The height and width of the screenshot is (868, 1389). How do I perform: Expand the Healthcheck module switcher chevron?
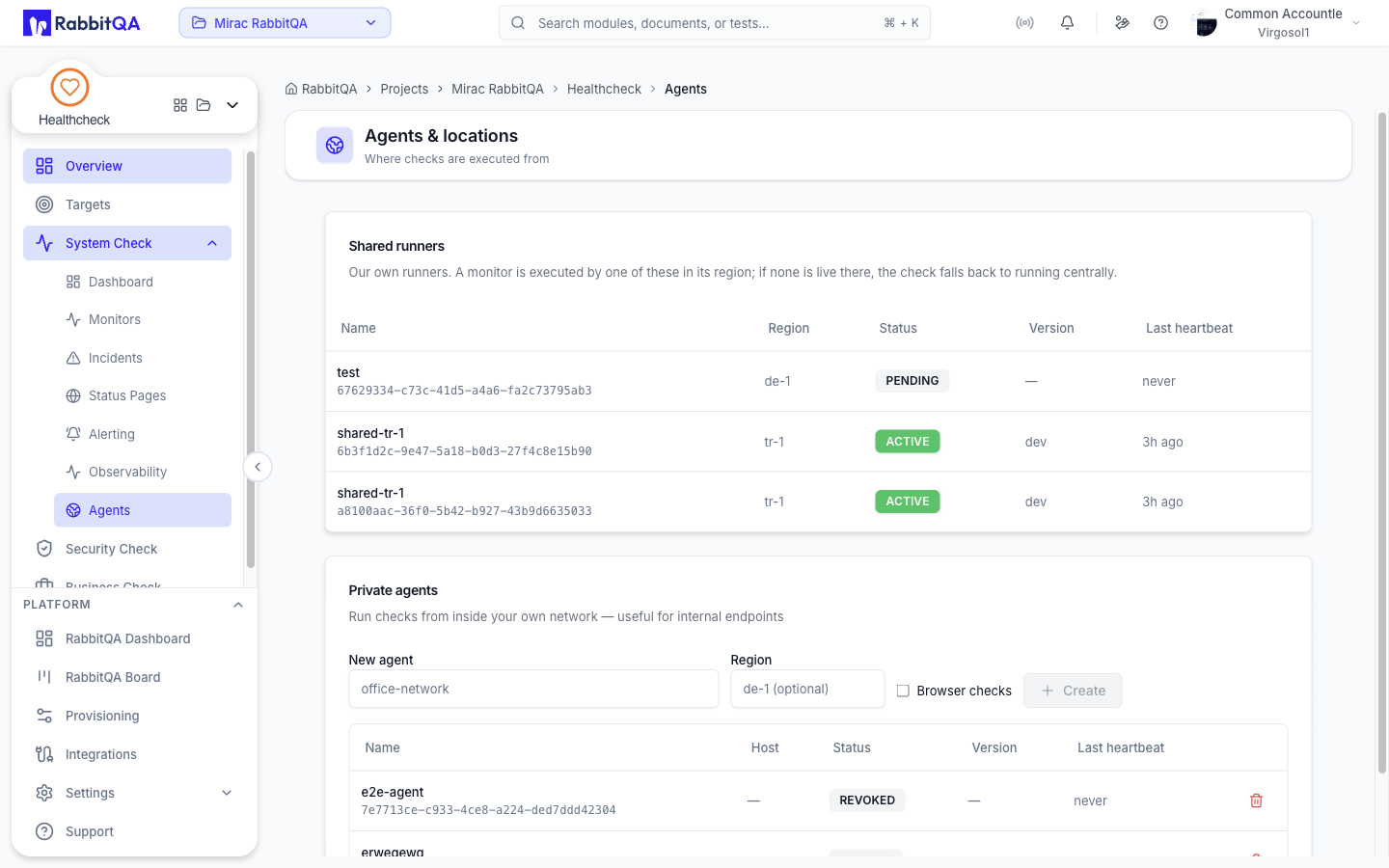tap(232, 105)
